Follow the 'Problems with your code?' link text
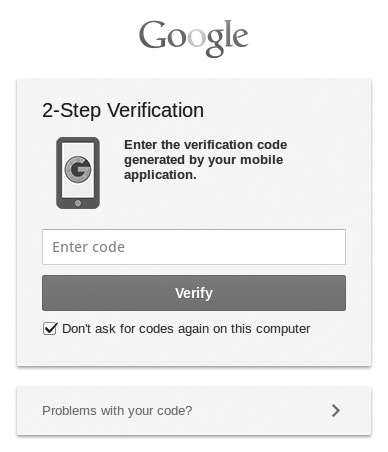 click(117, 411)
